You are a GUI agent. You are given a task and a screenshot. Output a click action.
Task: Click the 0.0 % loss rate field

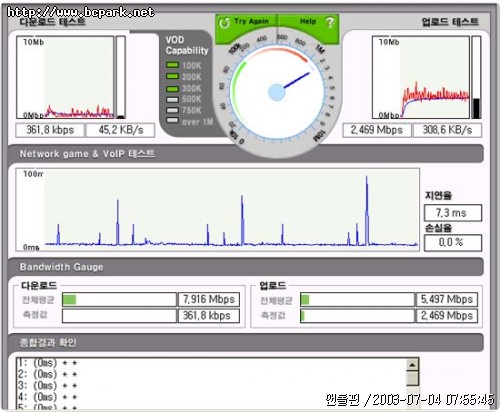click(x=453, y=243)
